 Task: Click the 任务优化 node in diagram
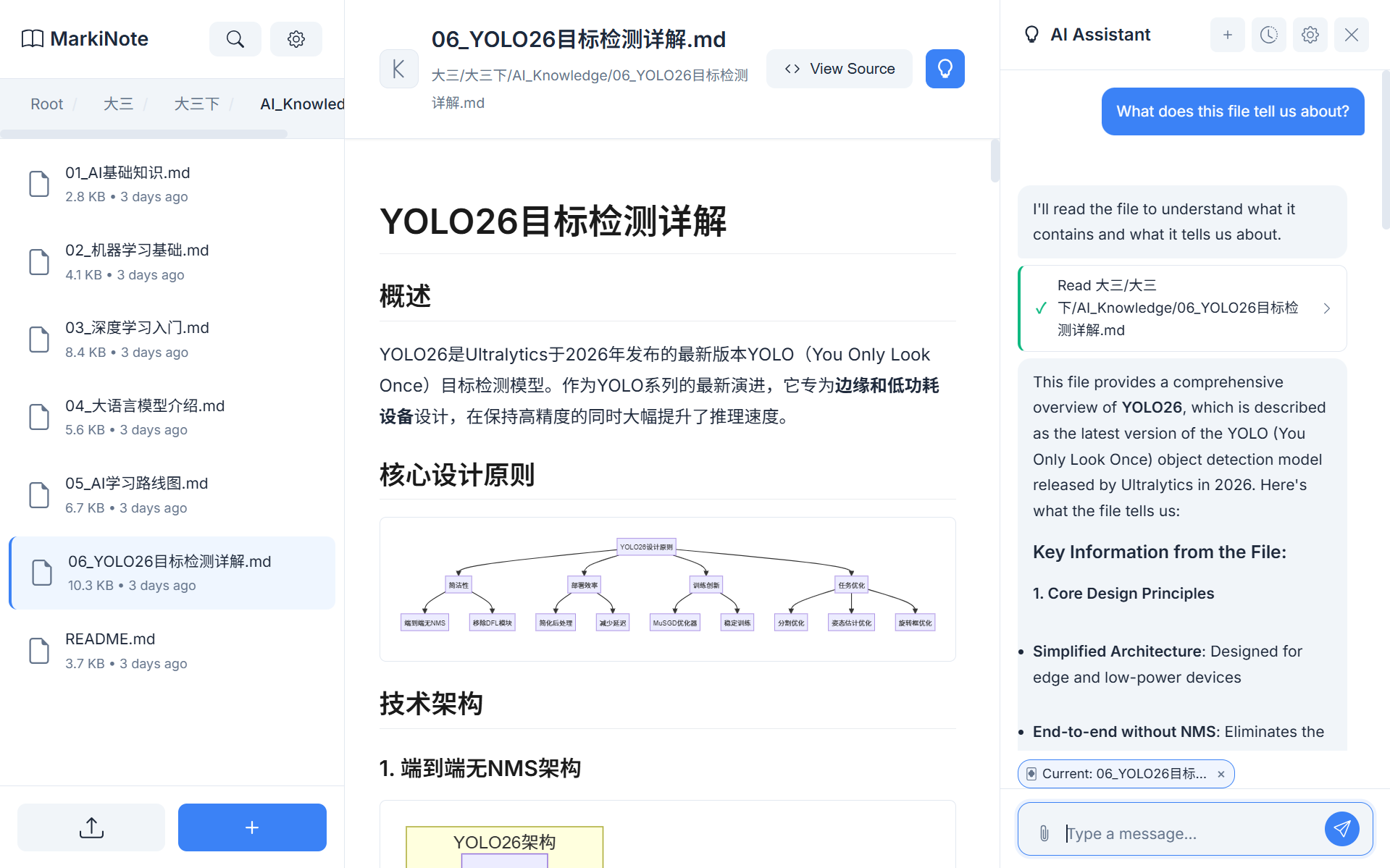pos(851,585)
